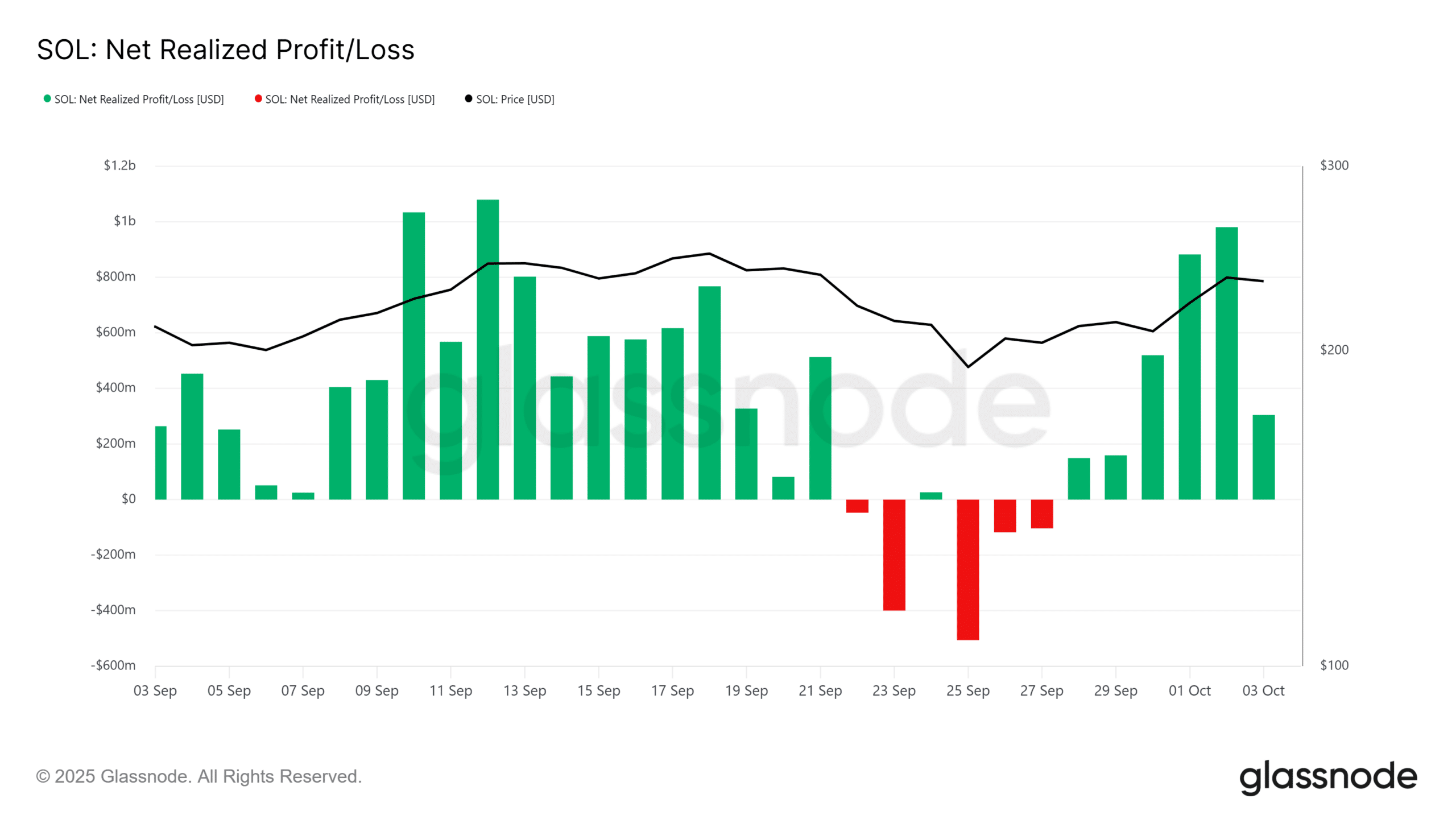Click the red bar at 23 Sep

pos(894,555)
